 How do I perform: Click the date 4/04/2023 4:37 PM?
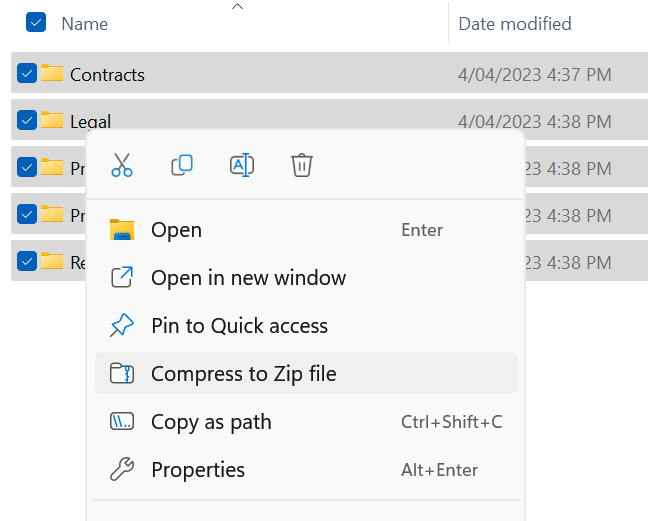pyautogui.click(x=534, y=75)
